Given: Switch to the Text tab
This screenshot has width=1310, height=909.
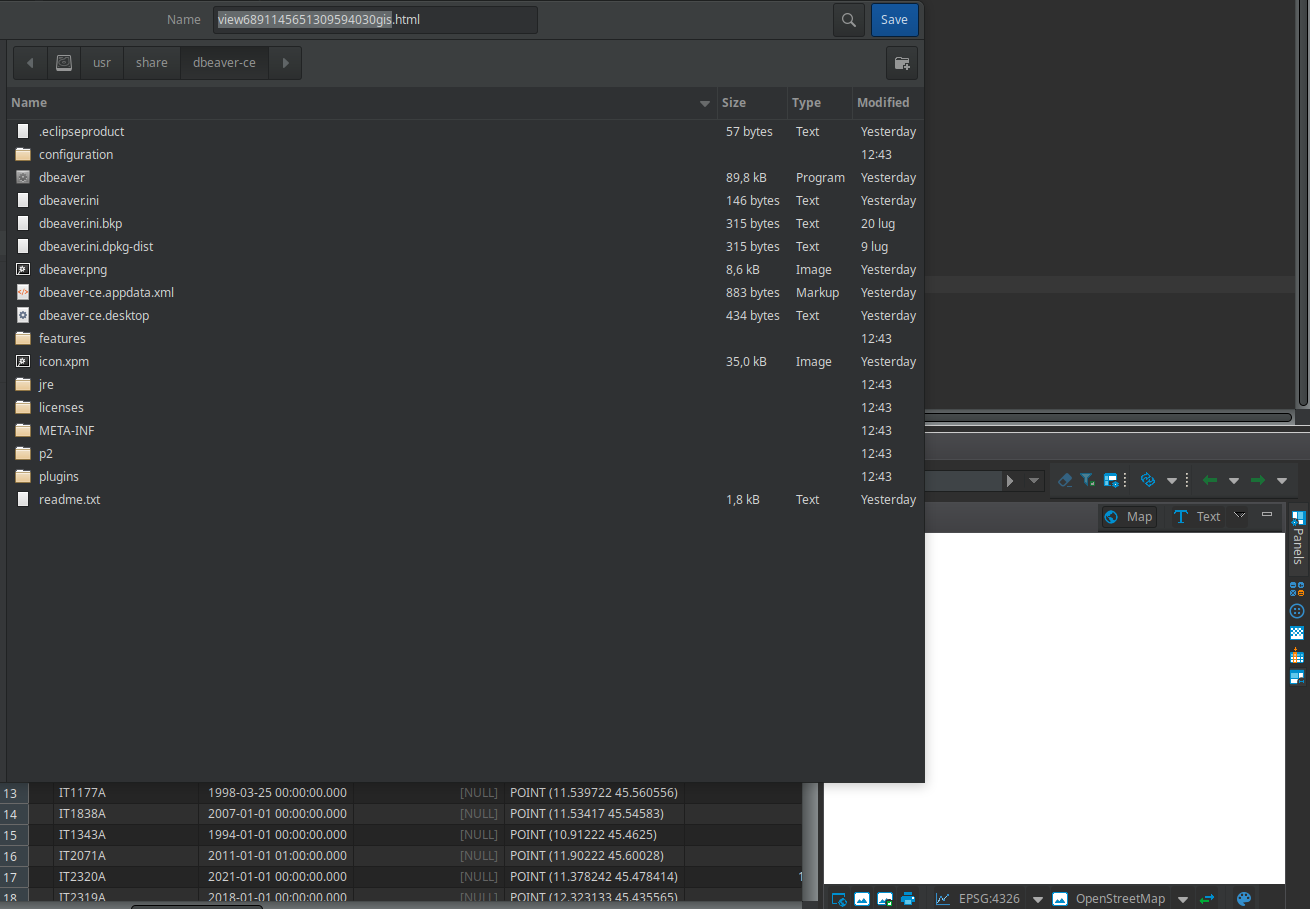Looking at the screenshot, I should point(1198,516).
